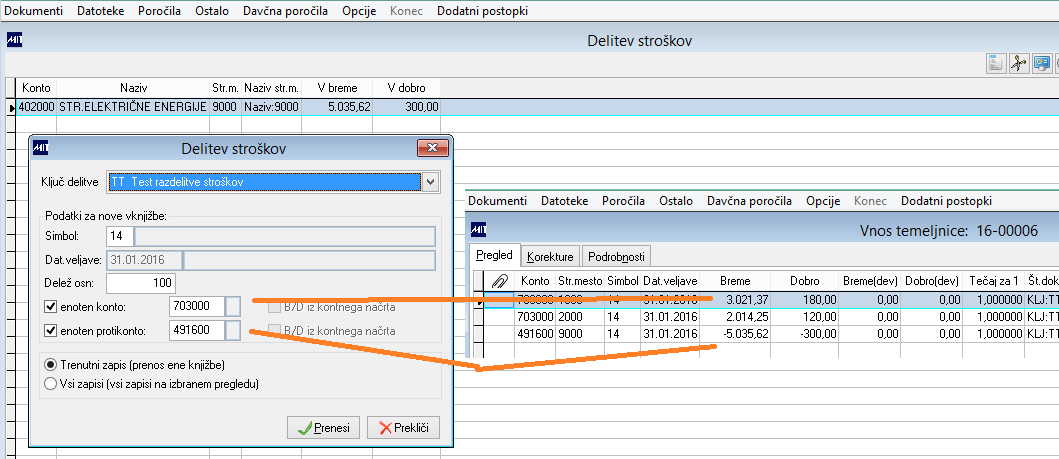The image size is (1059, 459).
Task: Select the 'Trenutni zapis' radio option
Action: (50, 365)
